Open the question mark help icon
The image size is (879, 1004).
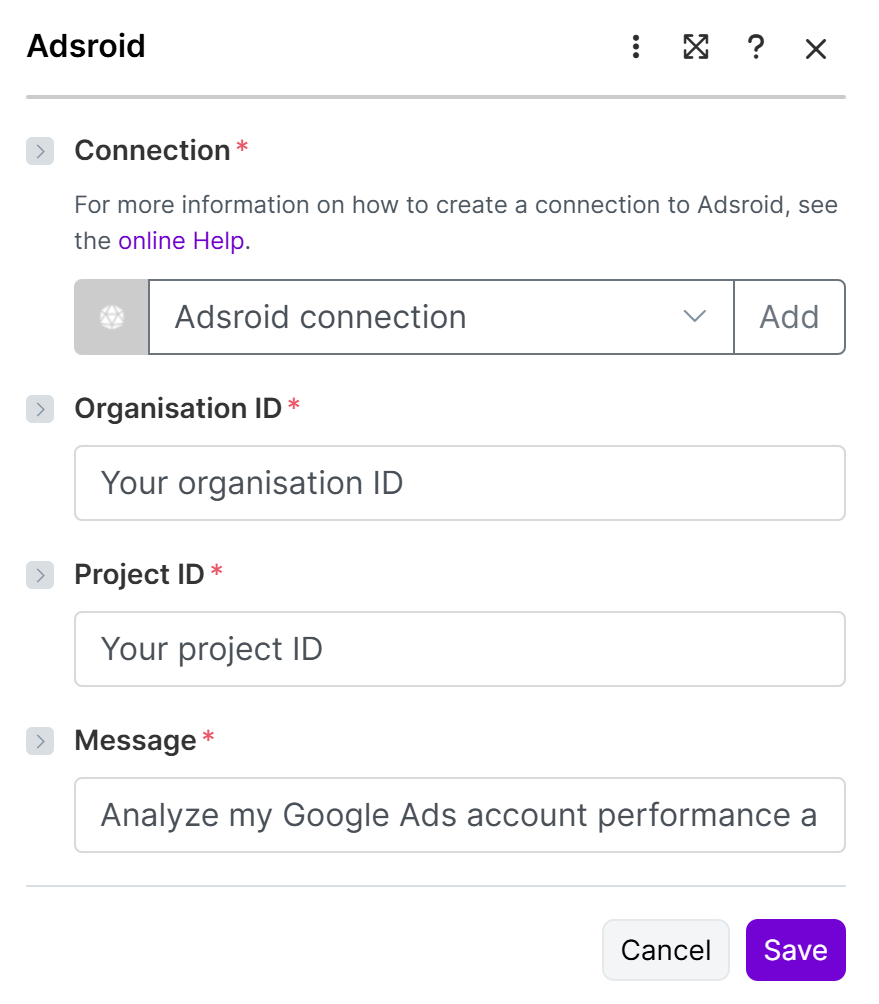pyautogui.click(x=756, y=47)
